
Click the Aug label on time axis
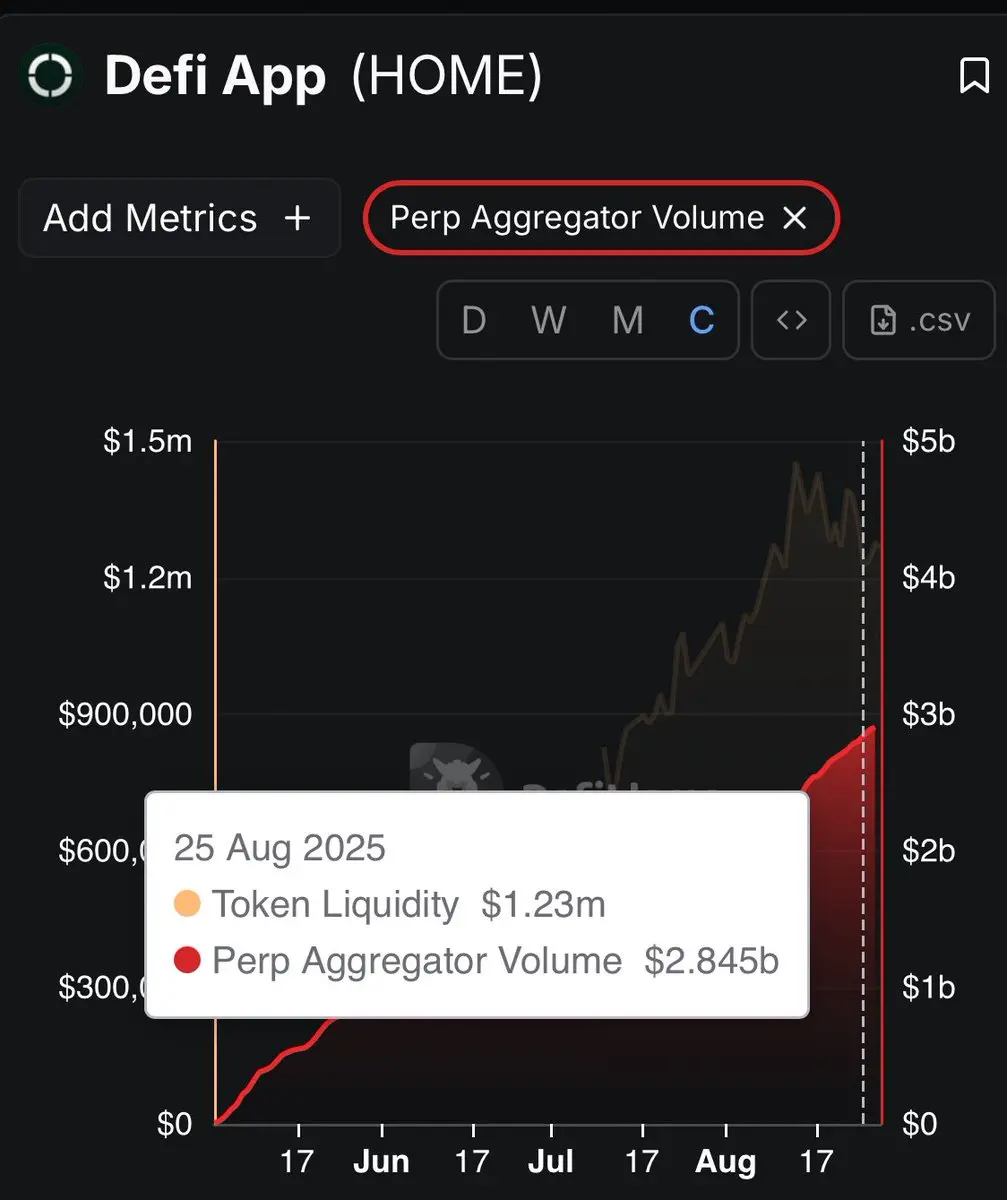(726, 1162)
